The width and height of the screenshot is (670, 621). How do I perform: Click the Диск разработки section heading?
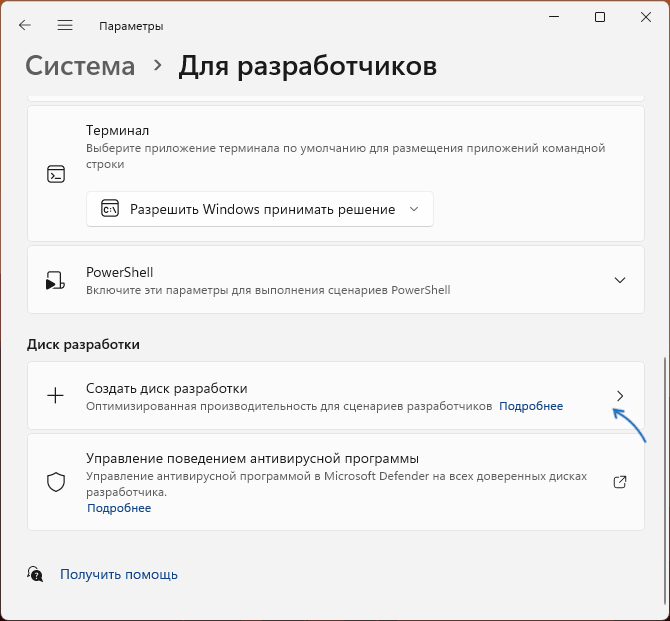click(83, 344)
